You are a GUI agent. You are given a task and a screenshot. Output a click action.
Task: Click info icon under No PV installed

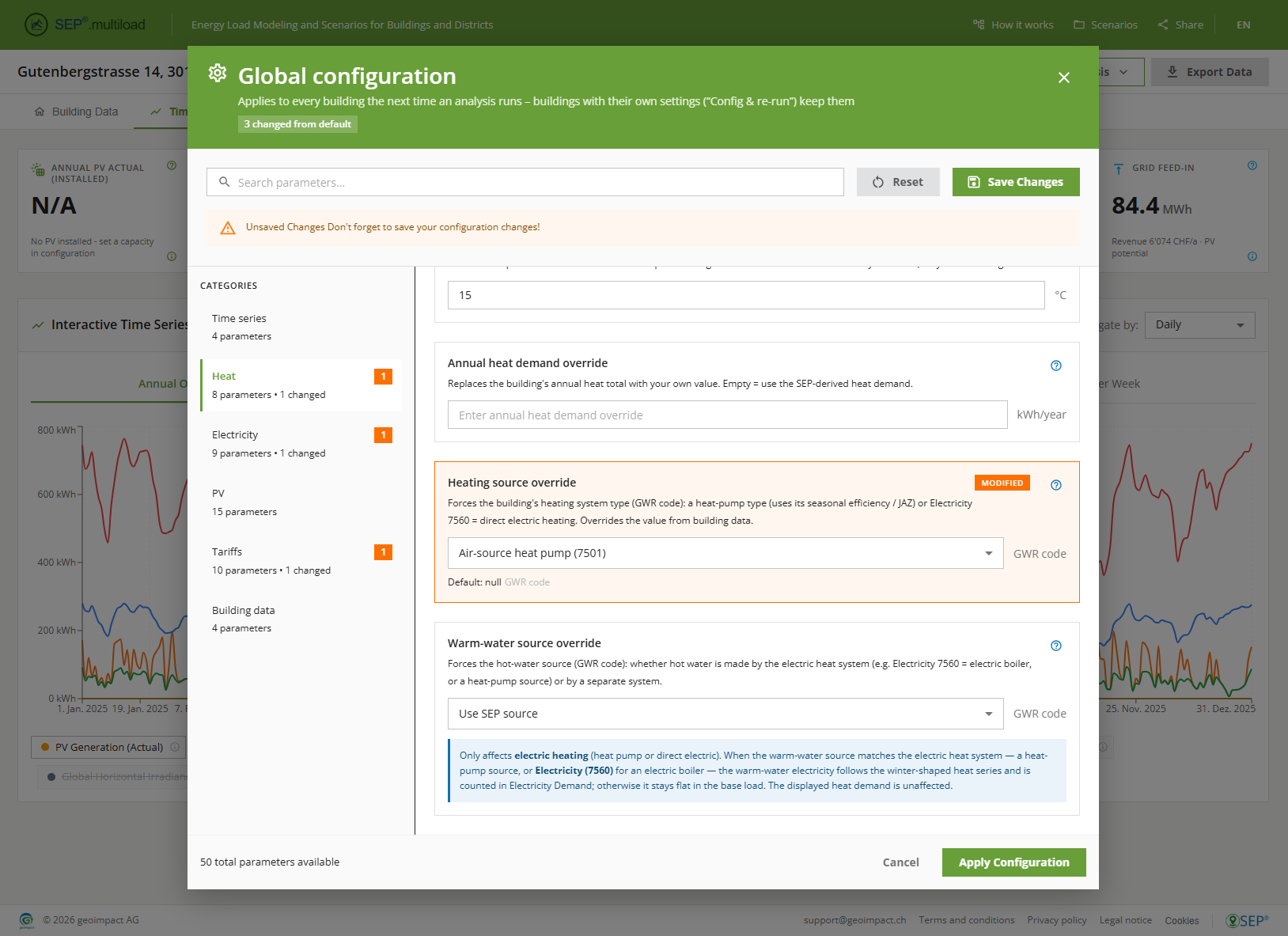(172, 256)
